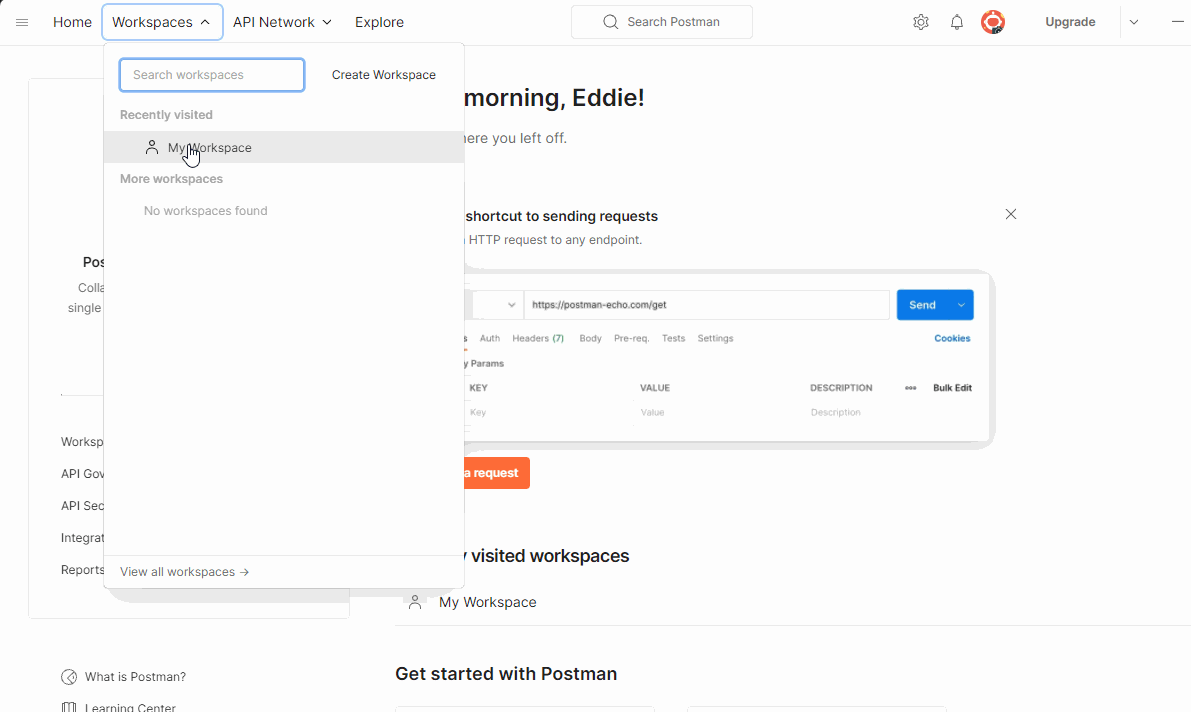The height and width of the screenshot is (712, 1191).
Task: Click the Upgrade button
Action: pos(1070,22)
